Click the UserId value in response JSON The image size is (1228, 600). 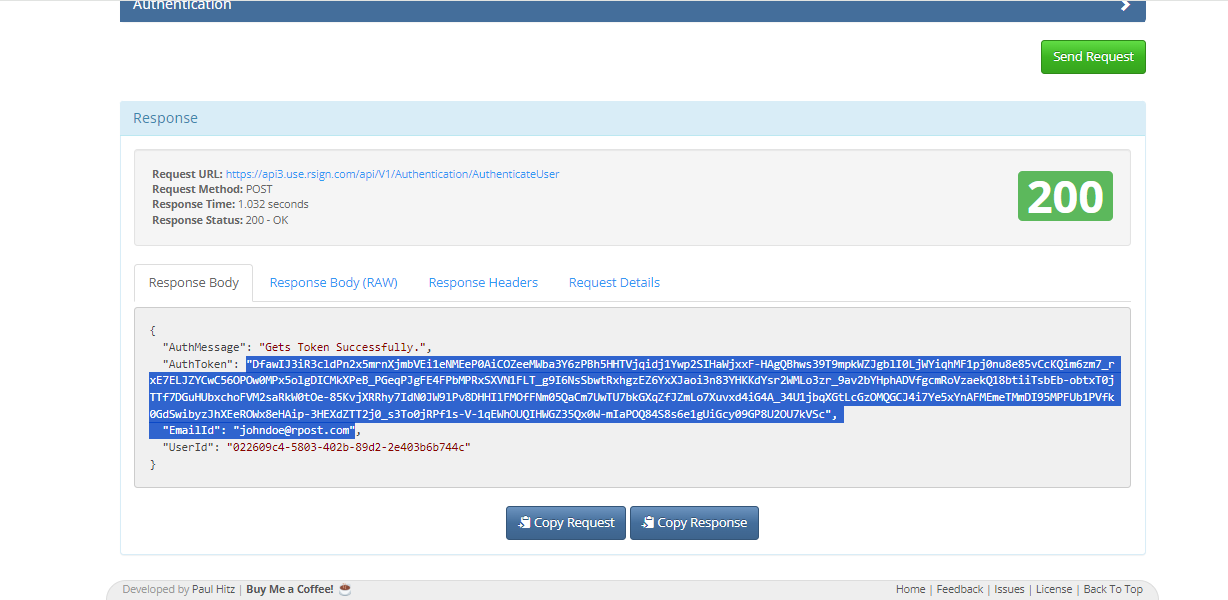tap(348, 447)
